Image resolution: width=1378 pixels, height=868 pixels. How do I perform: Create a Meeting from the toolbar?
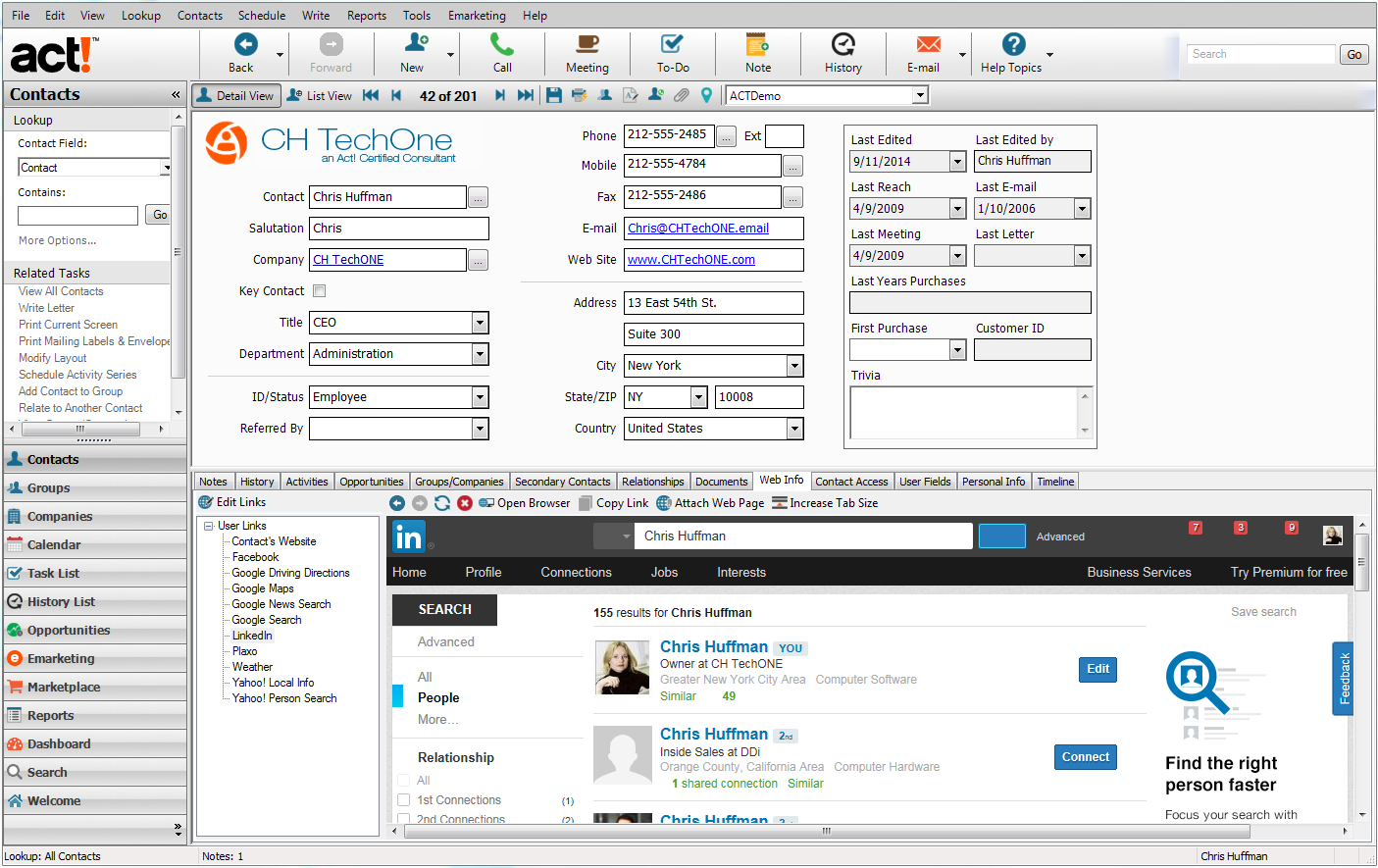(x=587, y=53)
